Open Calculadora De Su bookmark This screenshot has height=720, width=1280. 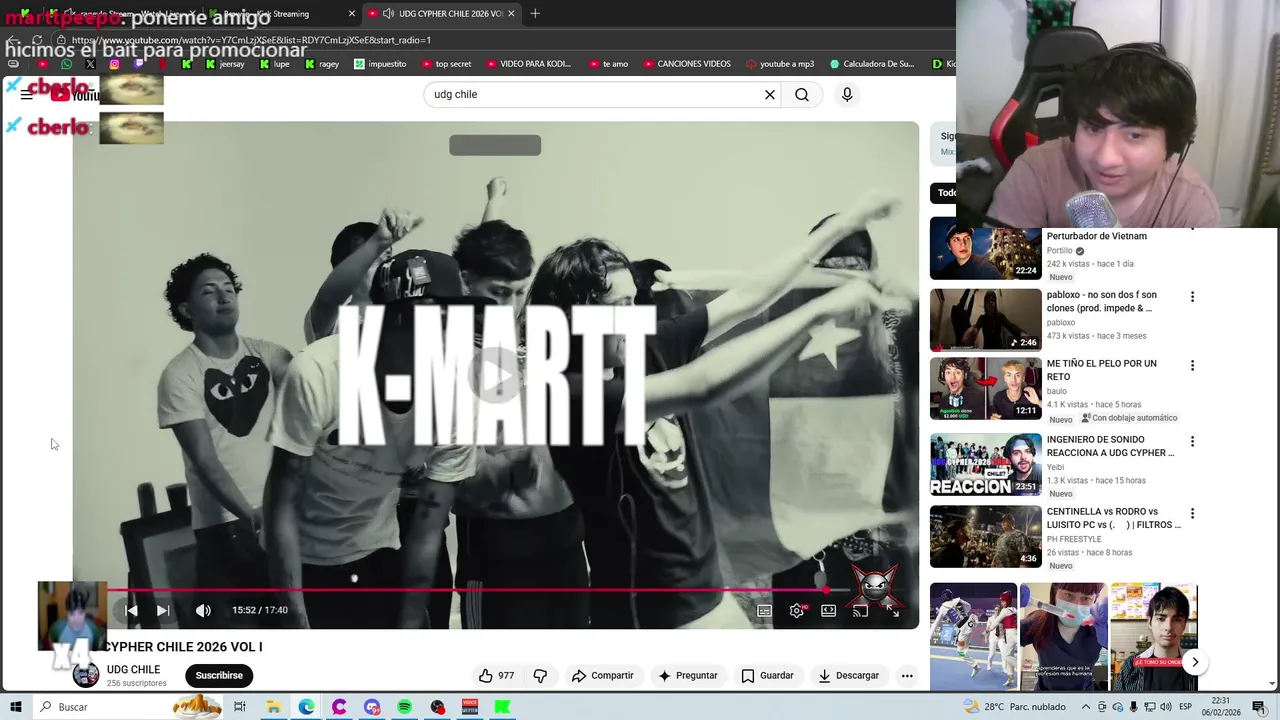pos(871,64)
